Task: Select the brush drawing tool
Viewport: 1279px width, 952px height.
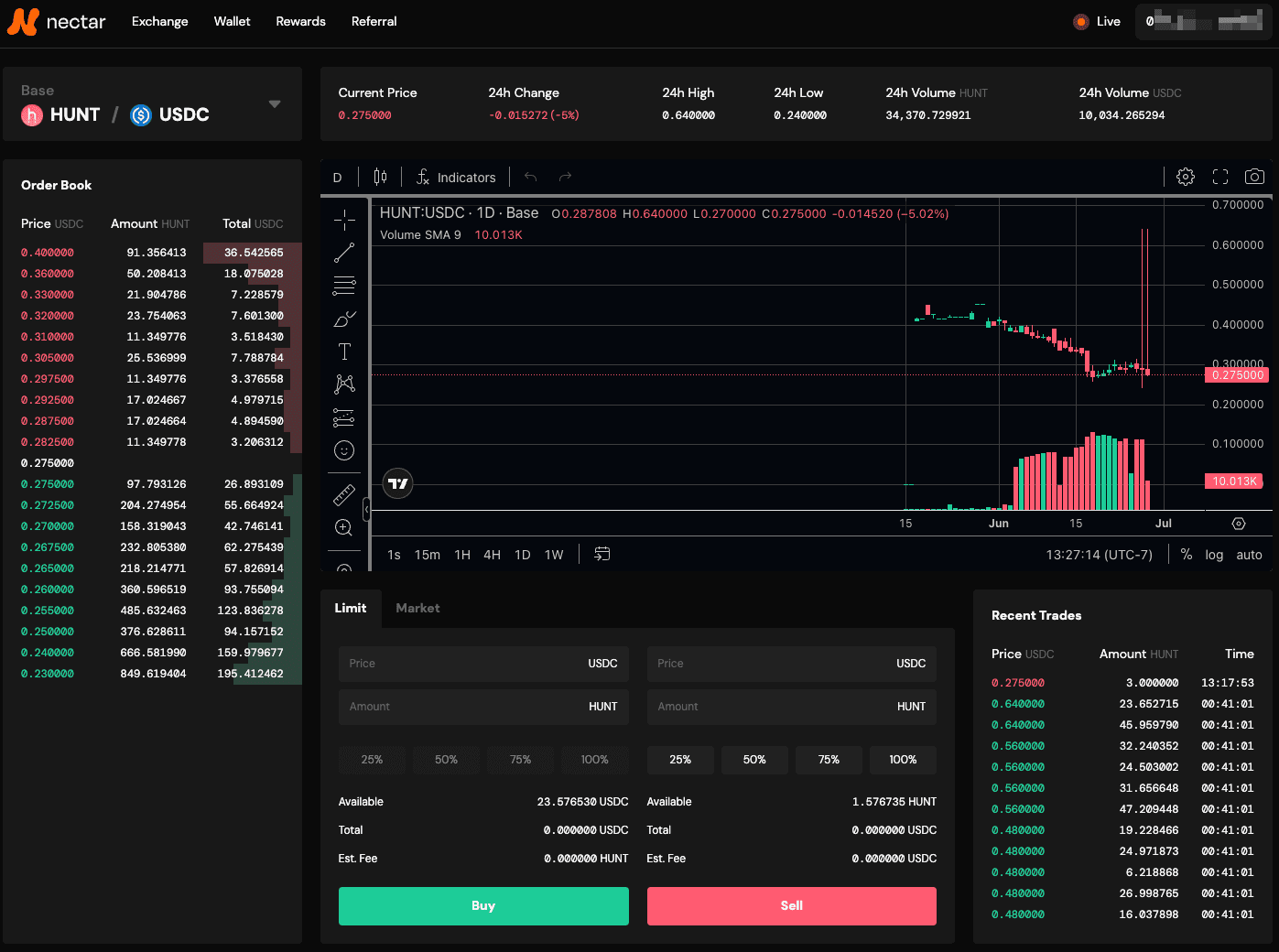Action: (x=344, y=319)
